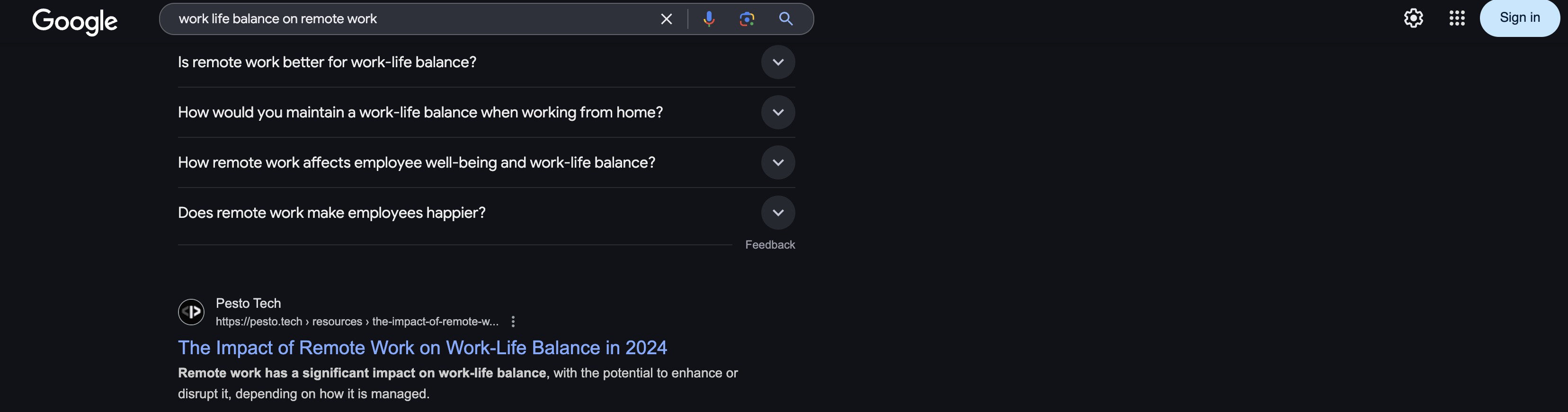Open the three-dot menu for Pesto Tech result
This screenshot has height=412, width=1568.
[513, 322]
